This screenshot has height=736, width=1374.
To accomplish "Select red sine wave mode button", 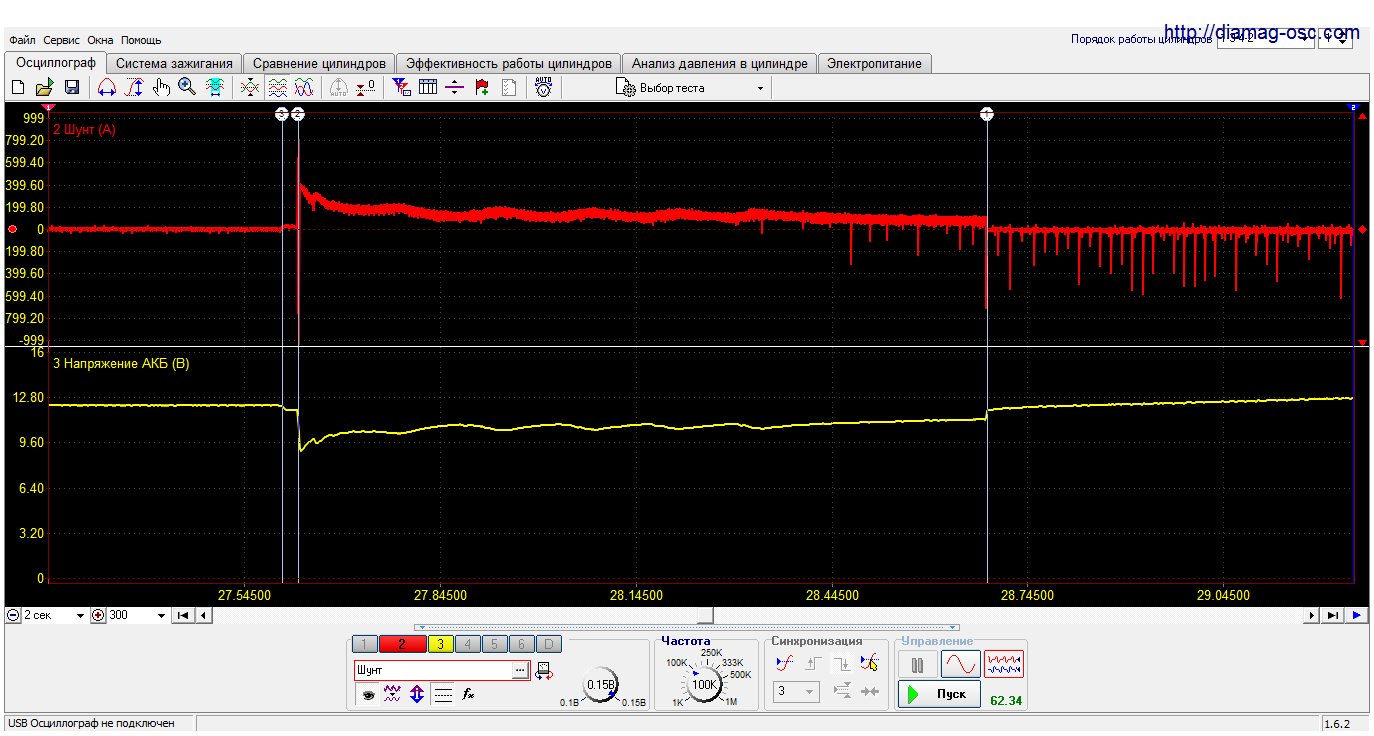I will [x=960, y=664].
